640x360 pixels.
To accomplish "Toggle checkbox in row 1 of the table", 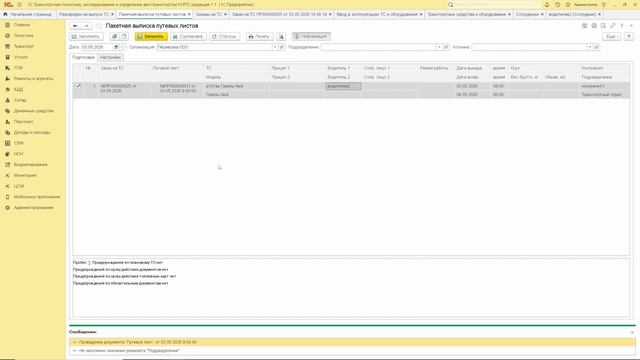I will [78, 86].
